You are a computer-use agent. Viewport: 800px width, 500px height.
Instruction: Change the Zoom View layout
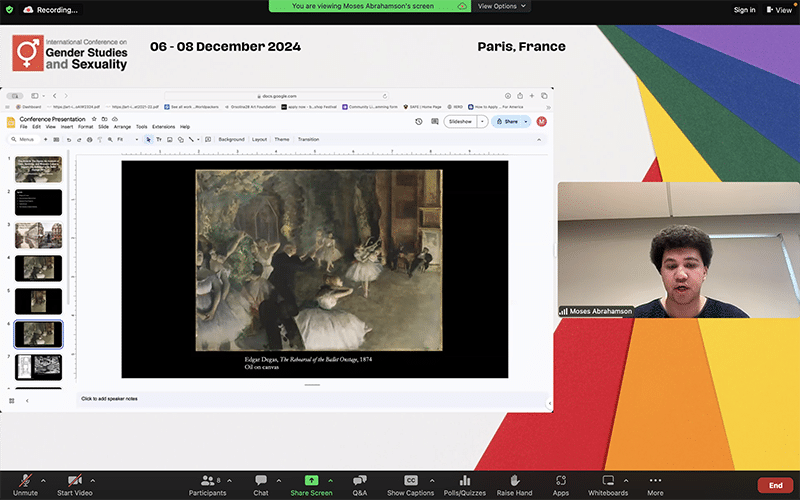tap(779, 10)
